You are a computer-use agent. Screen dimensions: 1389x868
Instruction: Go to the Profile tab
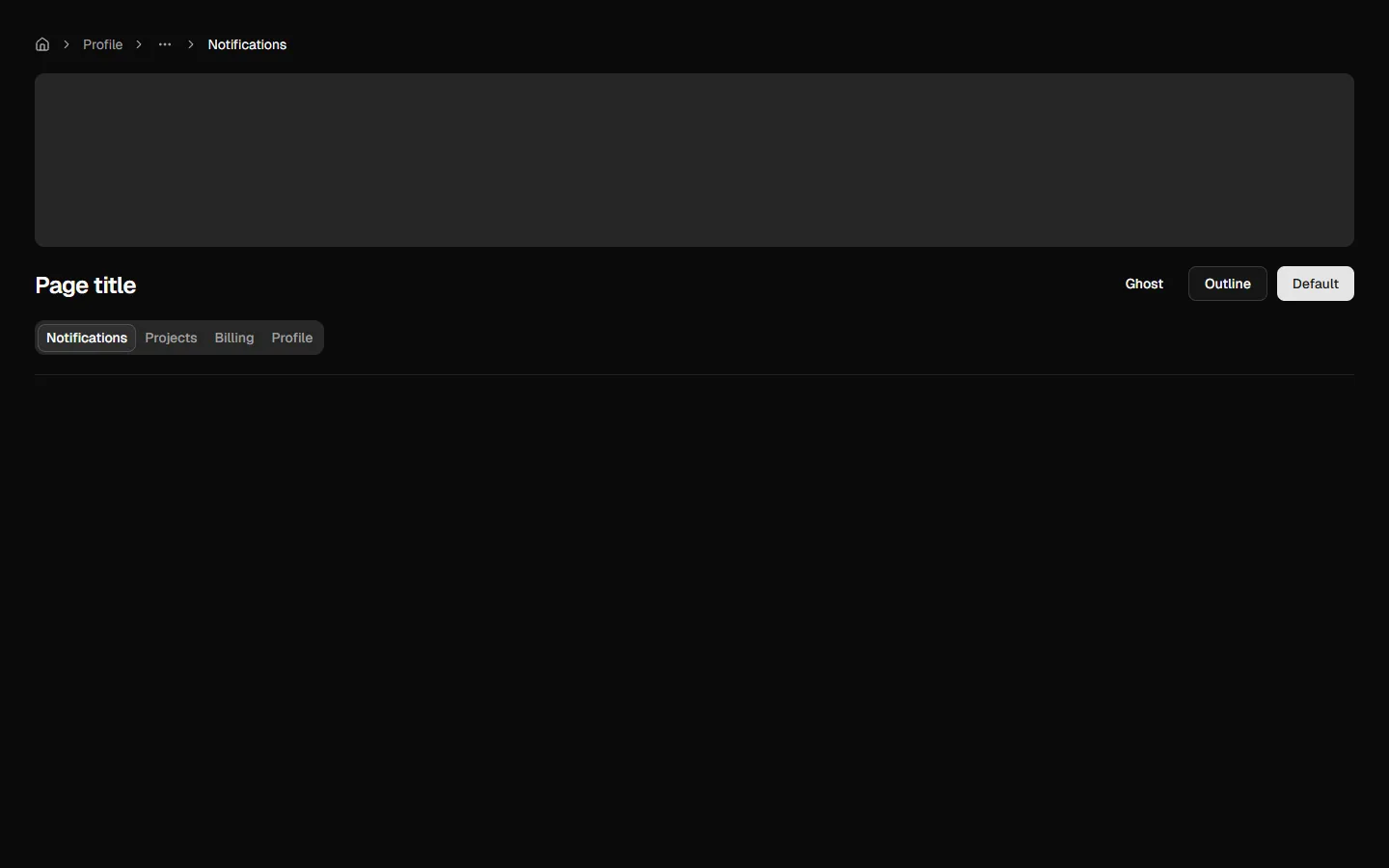292,338
